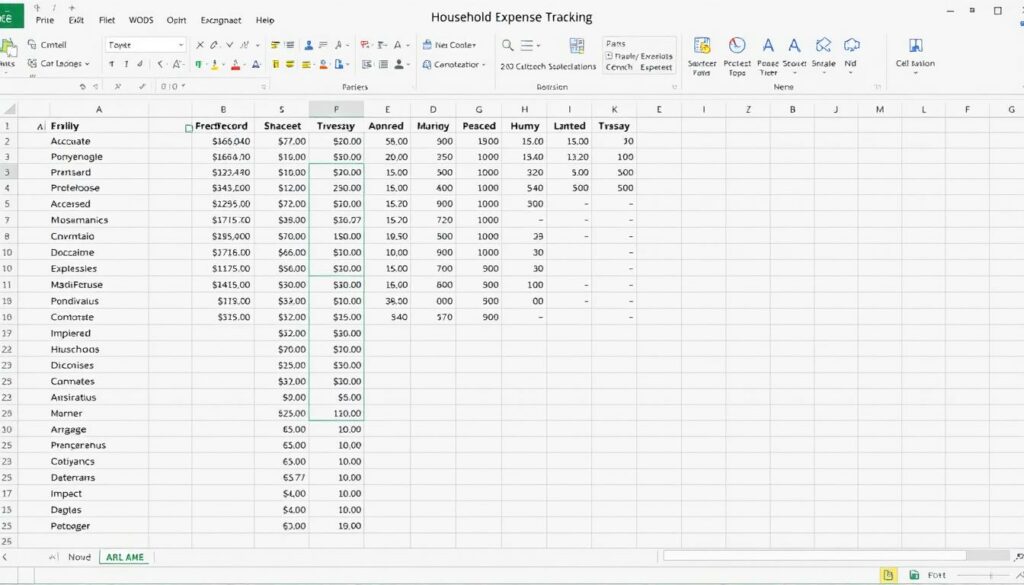The image size is (1024, 585).
Task: Click the blue A text color icon
Action: pyautogui.click(x=256, y=64)
